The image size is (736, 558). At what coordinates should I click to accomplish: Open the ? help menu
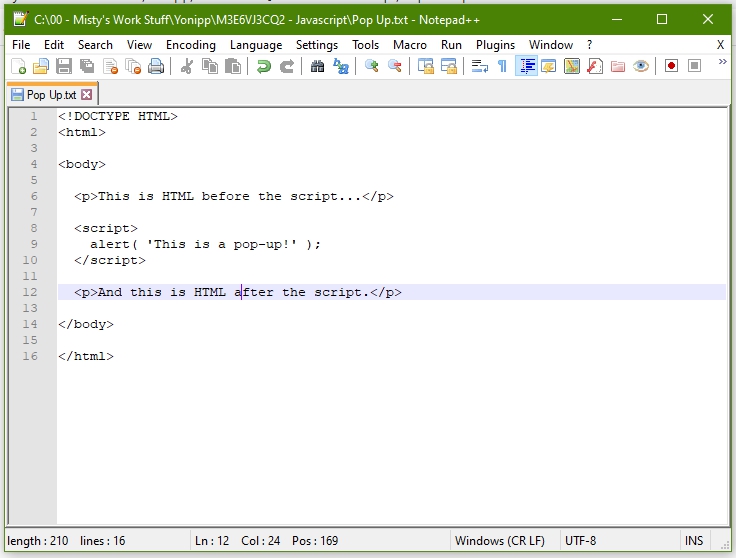pyautogui.click(x=590, y=45)
